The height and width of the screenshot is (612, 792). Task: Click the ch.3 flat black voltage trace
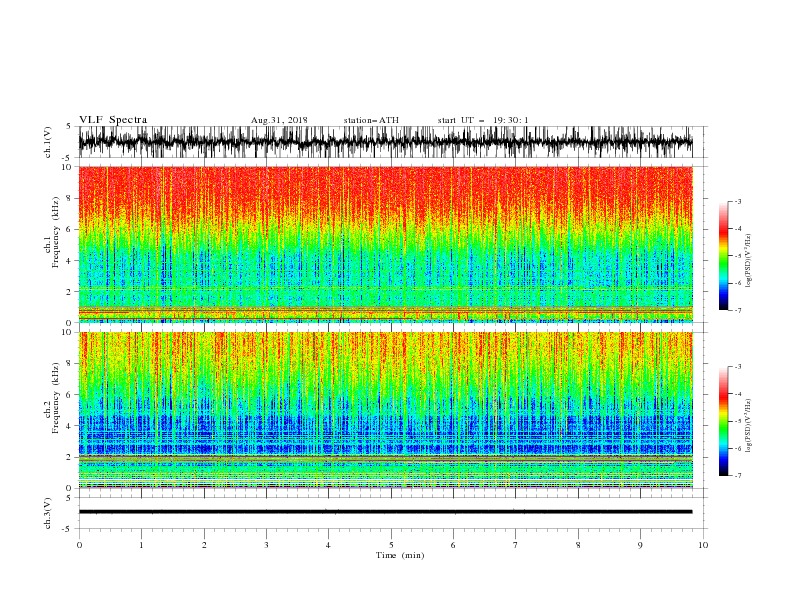click(385, 512)
